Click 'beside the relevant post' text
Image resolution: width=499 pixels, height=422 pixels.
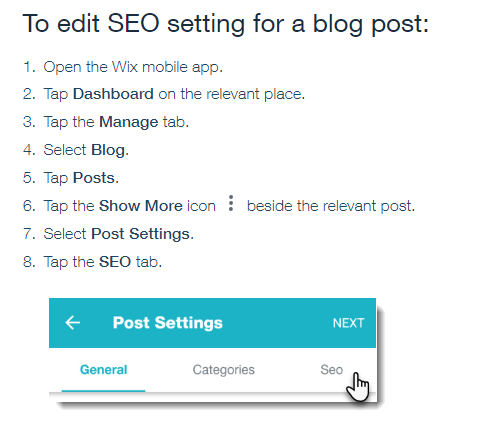pyautogui.click(x=331, y=206)
